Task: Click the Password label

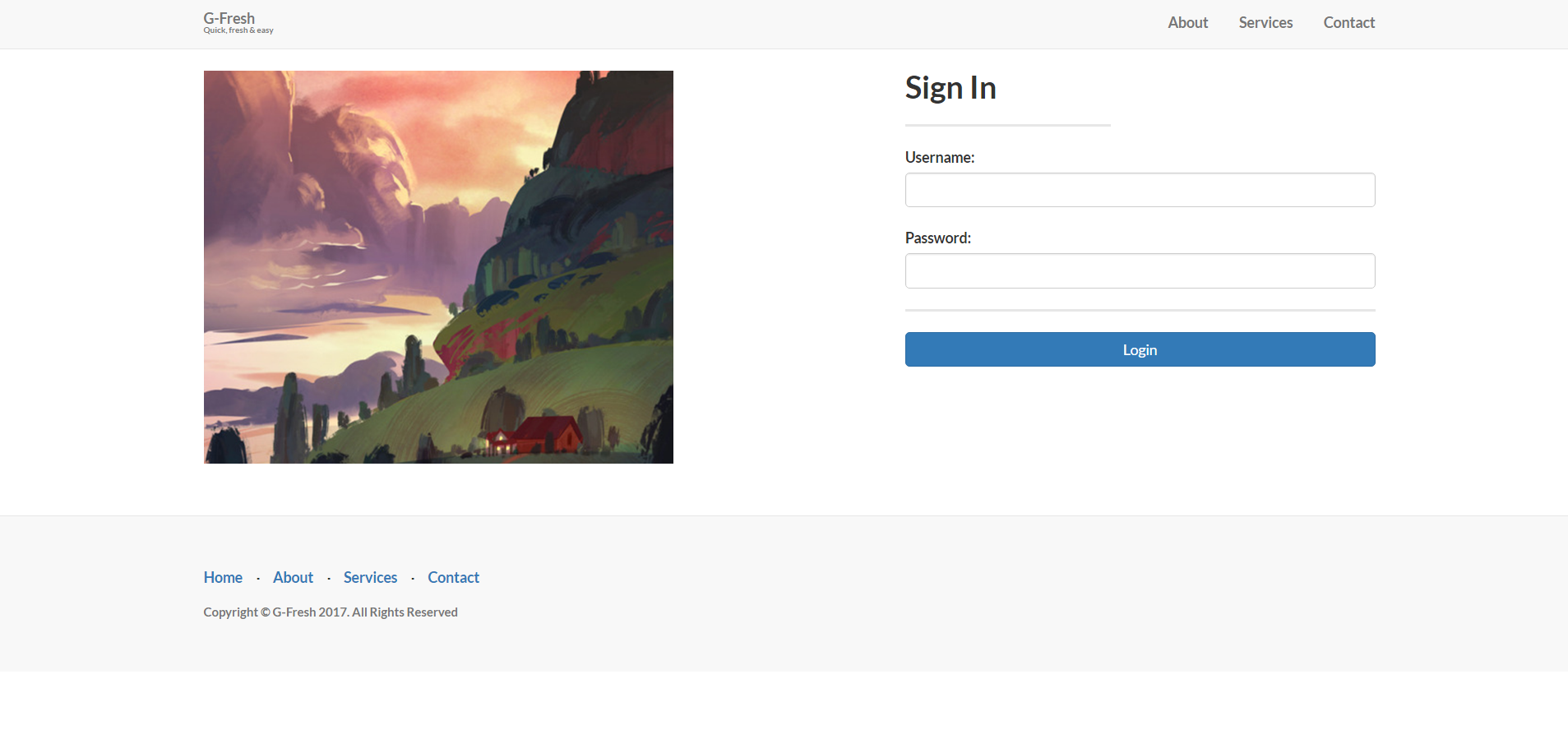Action: click(x=938, y=238)
